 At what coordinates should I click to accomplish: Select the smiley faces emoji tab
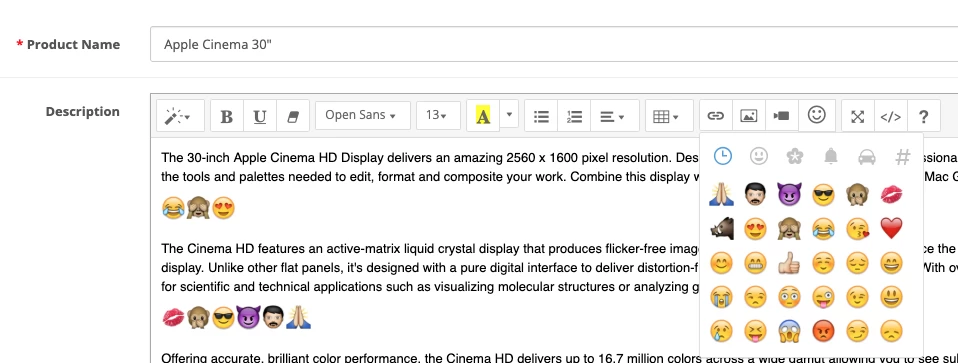758,156
